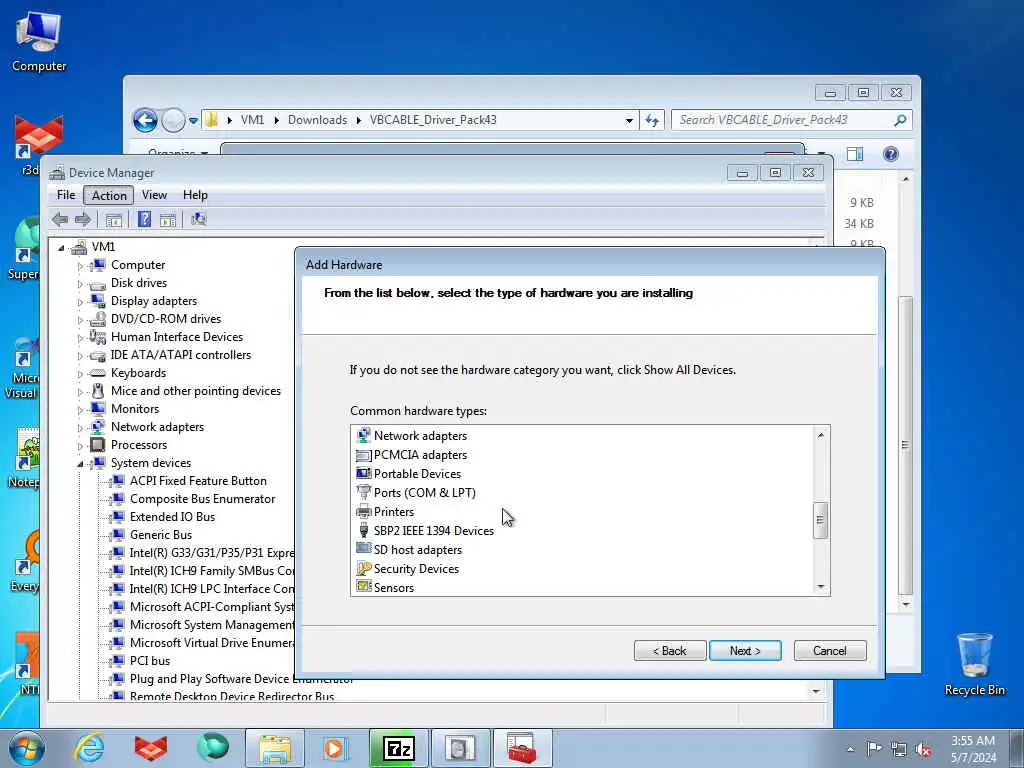The width and height of the screenshot is (1024, 768).
Task: Select Computer desktop icon
Action: (x=39, y=42)
